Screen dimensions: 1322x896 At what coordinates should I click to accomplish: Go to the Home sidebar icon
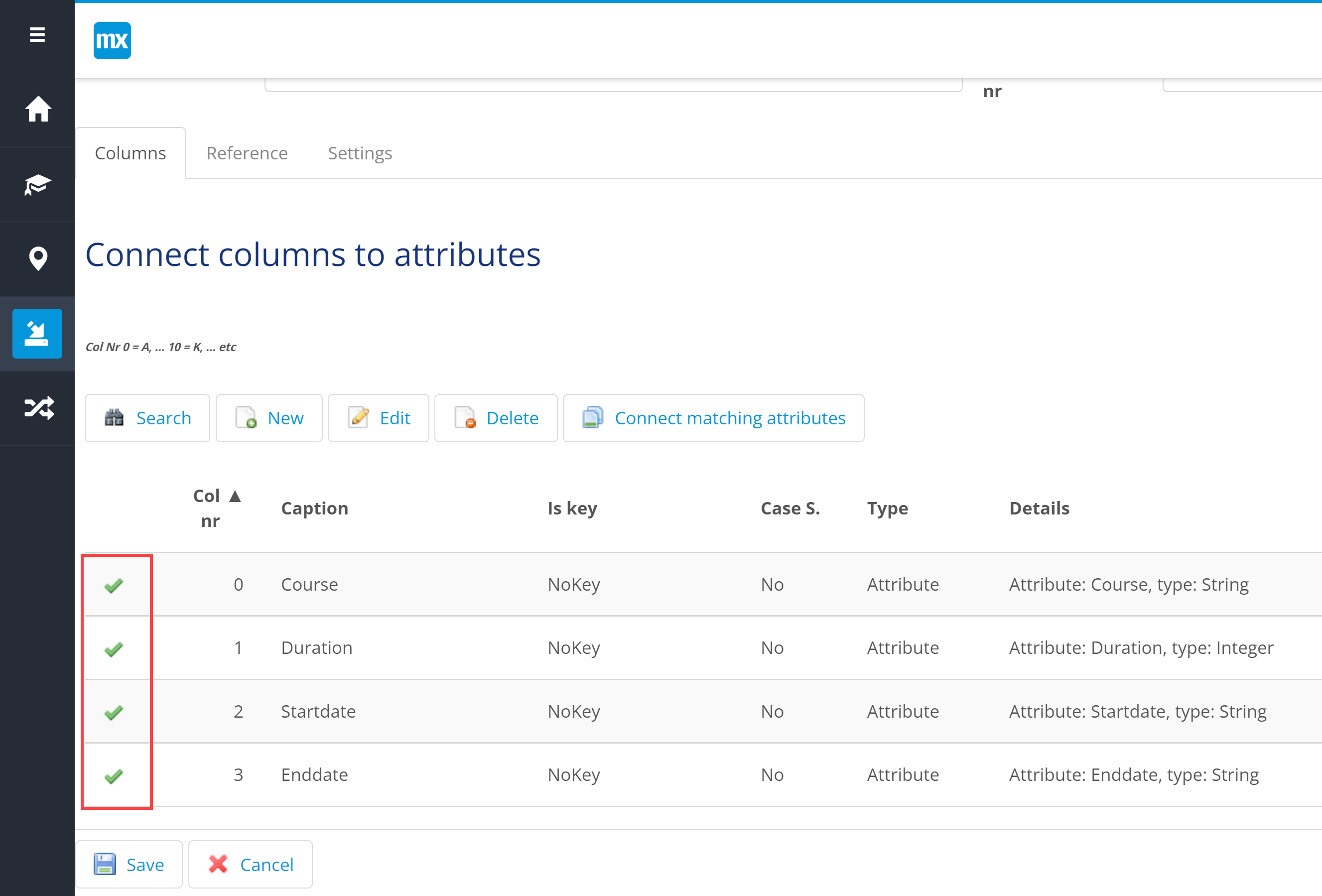(x=37, y=109)
